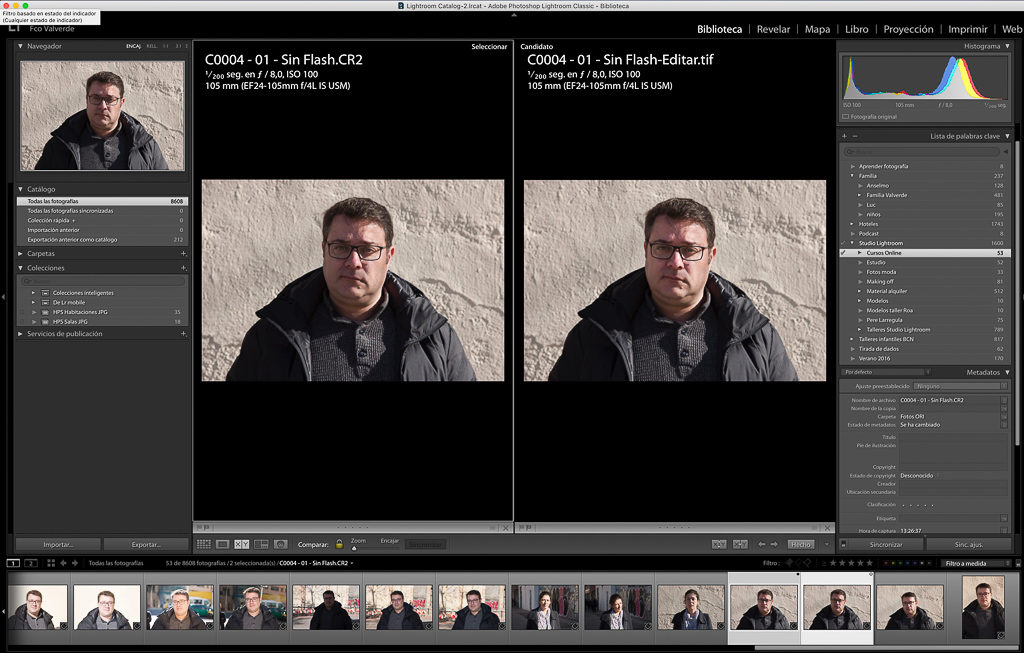Open the toolbar content dropdown next to Hecho

[826, 544]
